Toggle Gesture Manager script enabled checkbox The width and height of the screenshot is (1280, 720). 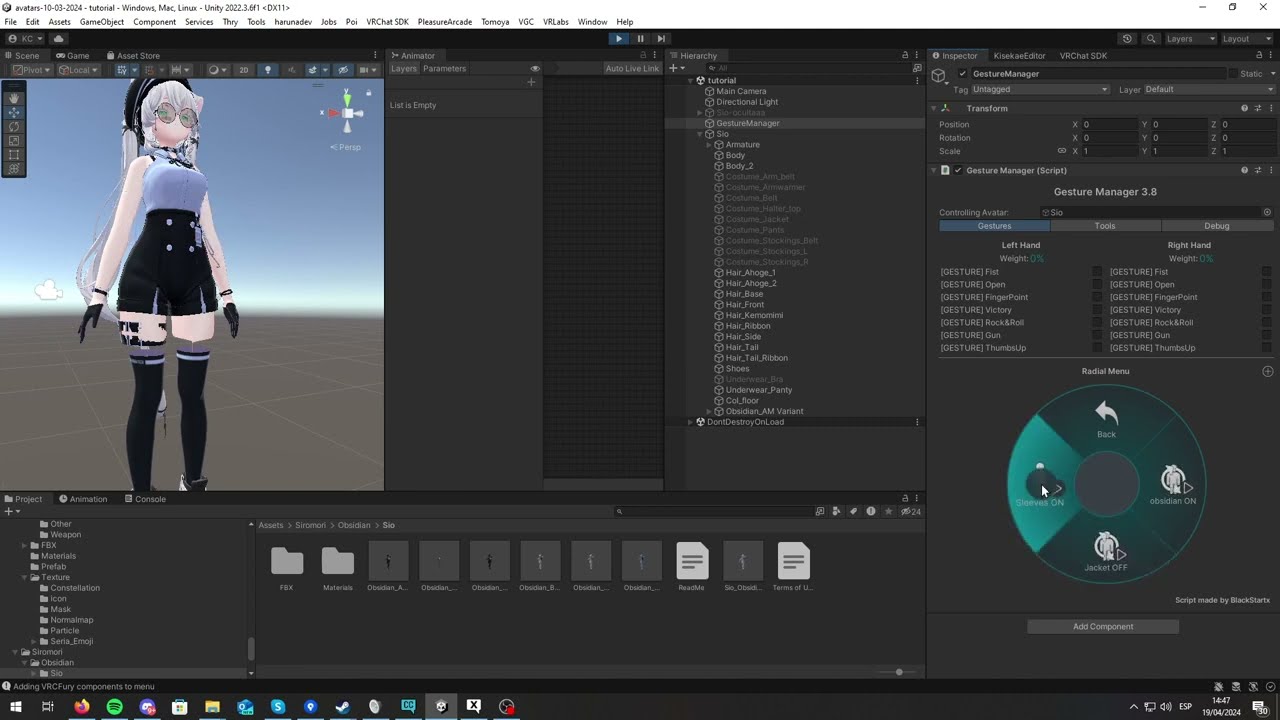coord(958,171)
